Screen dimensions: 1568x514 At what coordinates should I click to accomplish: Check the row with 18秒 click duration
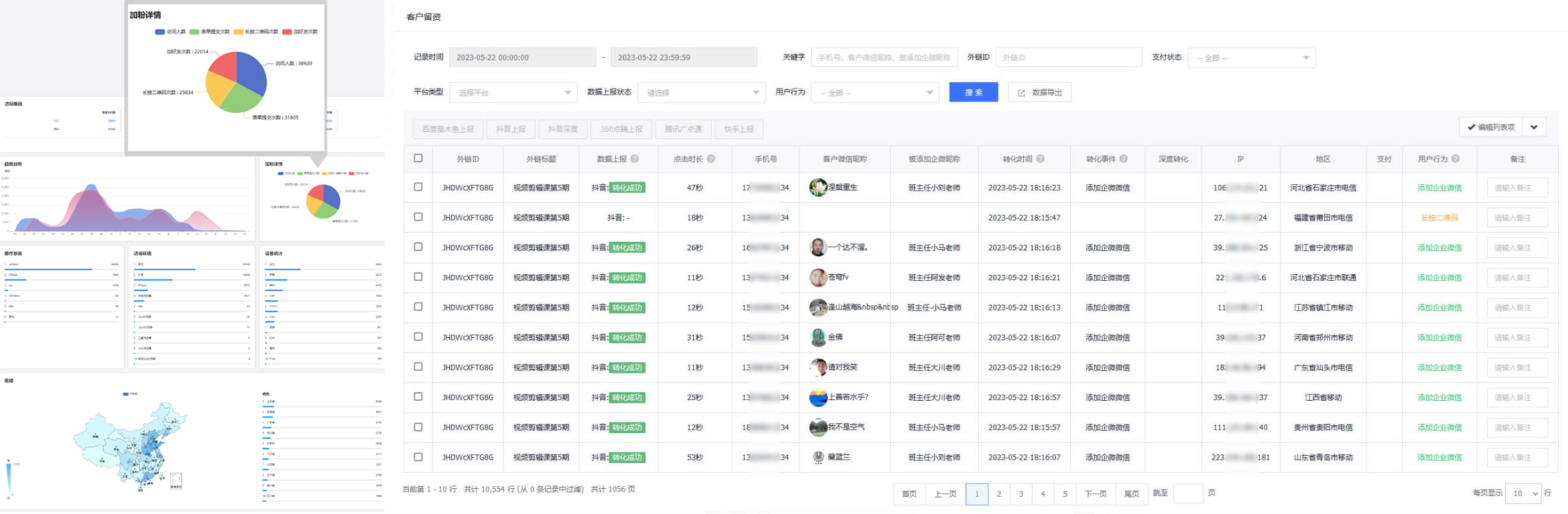click(418, 217)
